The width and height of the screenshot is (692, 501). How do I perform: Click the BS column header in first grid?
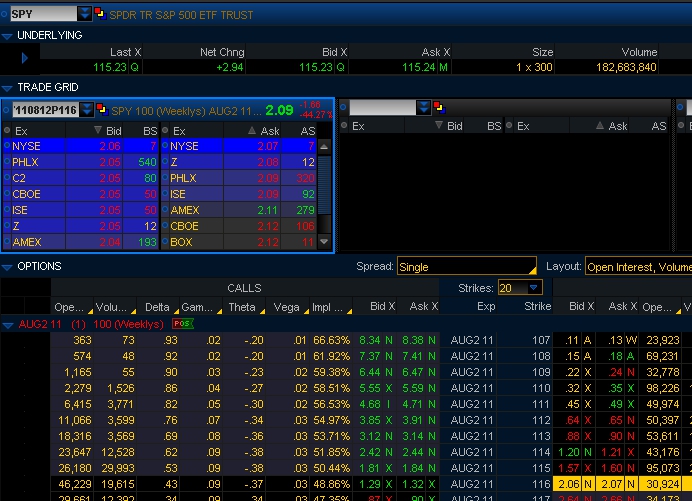pyautogui.click(x=150, y=131)
